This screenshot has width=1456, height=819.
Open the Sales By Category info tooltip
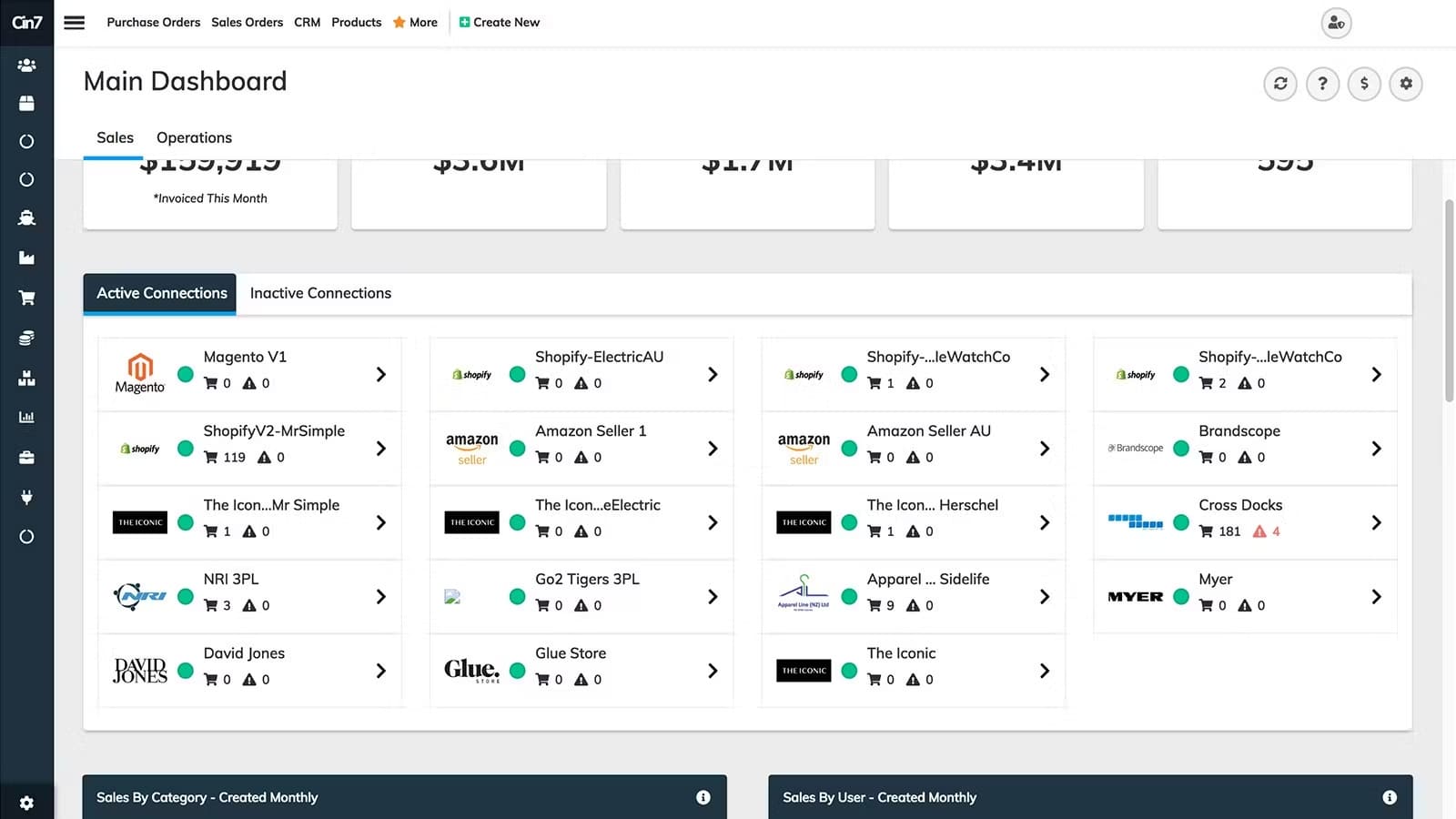[x=703, y=797]
